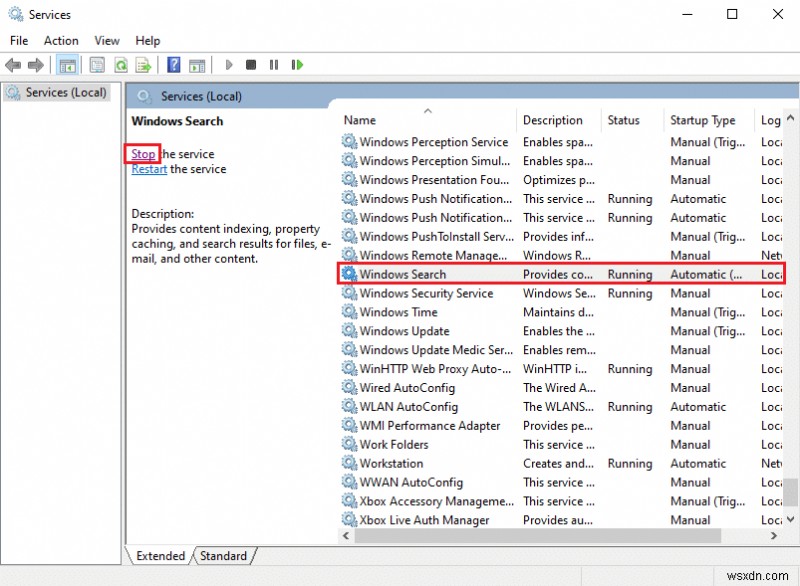Screen dimensions: 800x586
Task: Select the WinHTTP Web Proxy Auto-... service
Action: (435, 369)
